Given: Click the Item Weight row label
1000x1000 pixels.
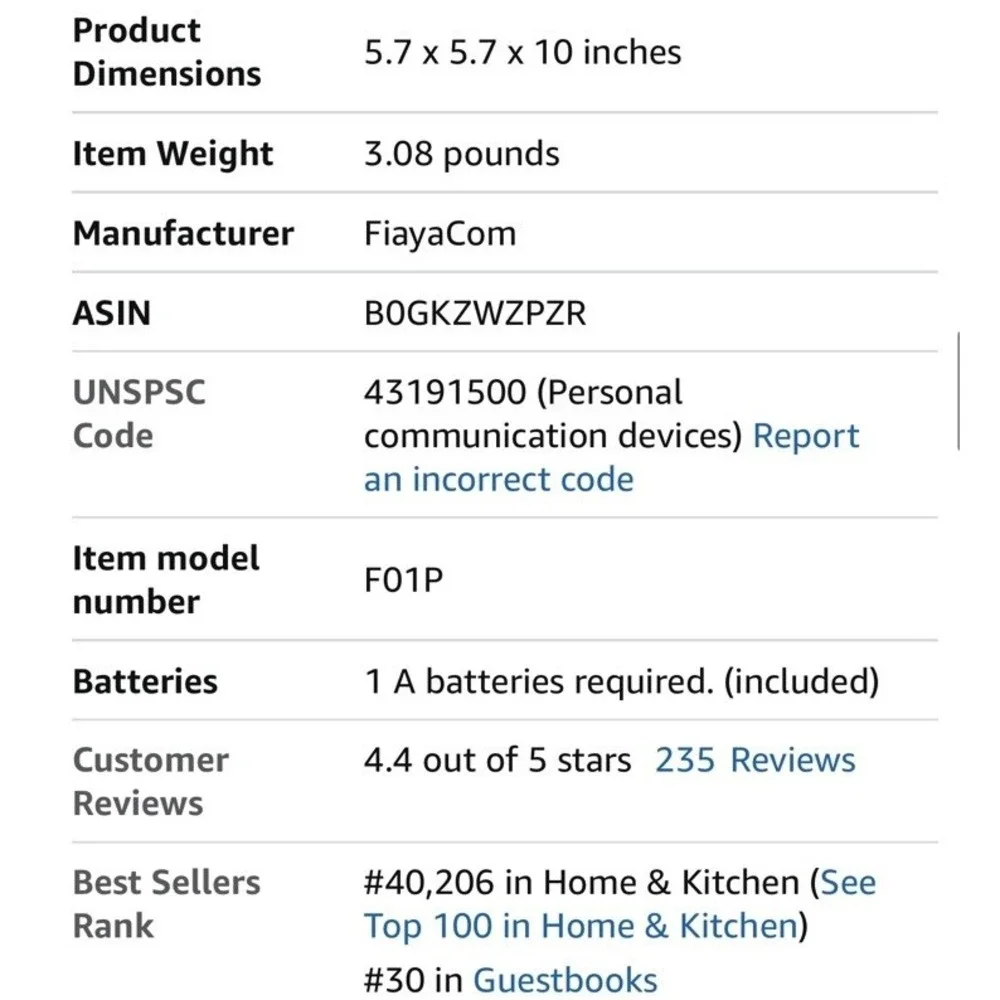Looking at the screenshot, I should click(x=172, y=154).
